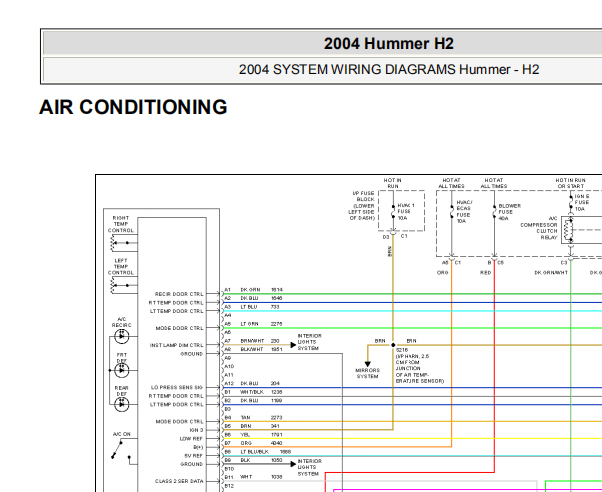This screenshot has height=492, width=602.
Task: Click pin A1 'DK GRN' wire label
Action: [250, 290]
